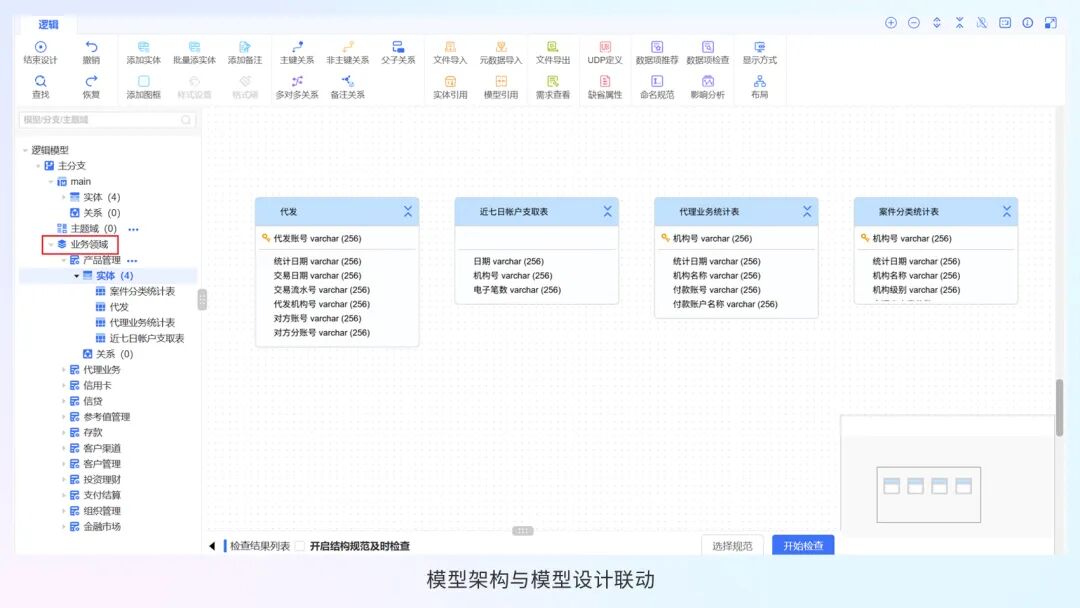Click fullscreen toggle at top right
1080x608 pixels.
point(1052,21)
